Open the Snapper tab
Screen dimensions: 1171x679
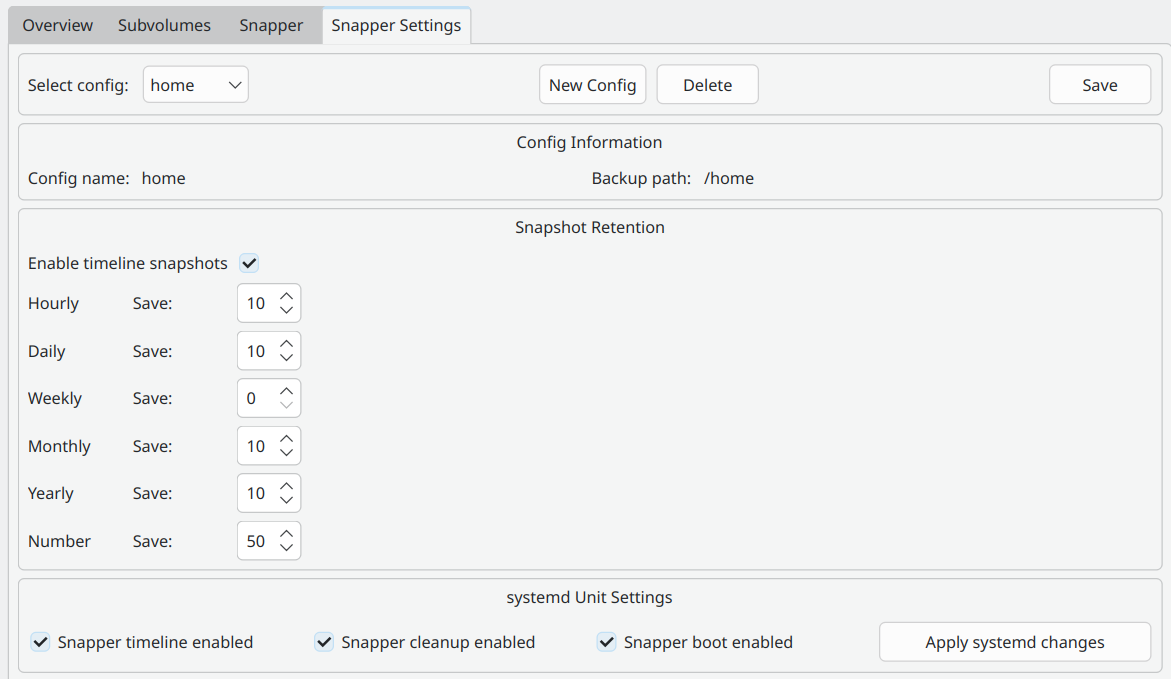tap(270, 25)
